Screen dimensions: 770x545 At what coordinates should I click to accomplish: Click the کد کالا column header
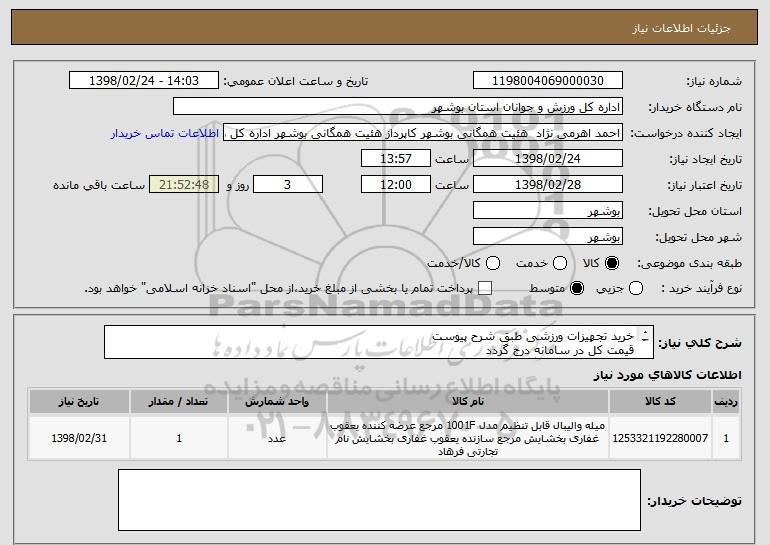(x=660, y=401)
